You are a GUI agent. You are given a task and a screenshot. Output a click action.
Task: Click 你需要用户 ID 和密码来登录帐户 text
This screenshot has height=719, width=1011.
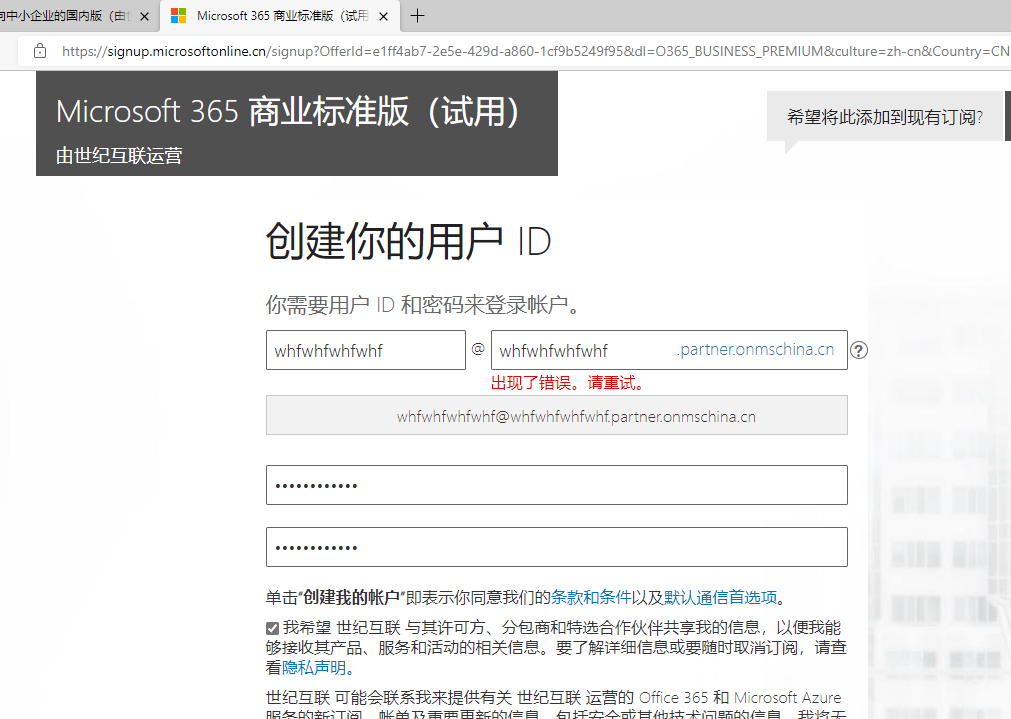click(x=422, y=304)
